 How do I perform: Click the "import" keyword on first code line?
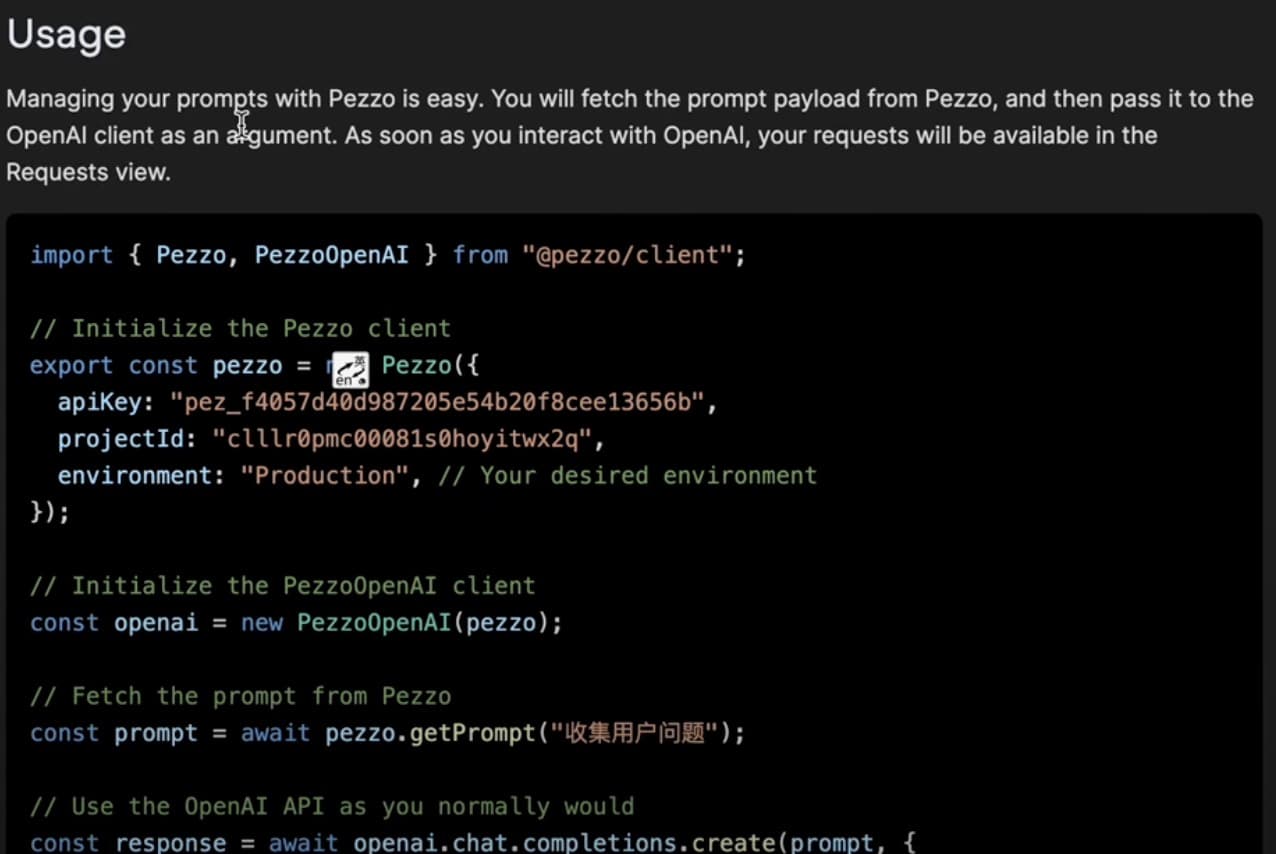click(72, 255)
